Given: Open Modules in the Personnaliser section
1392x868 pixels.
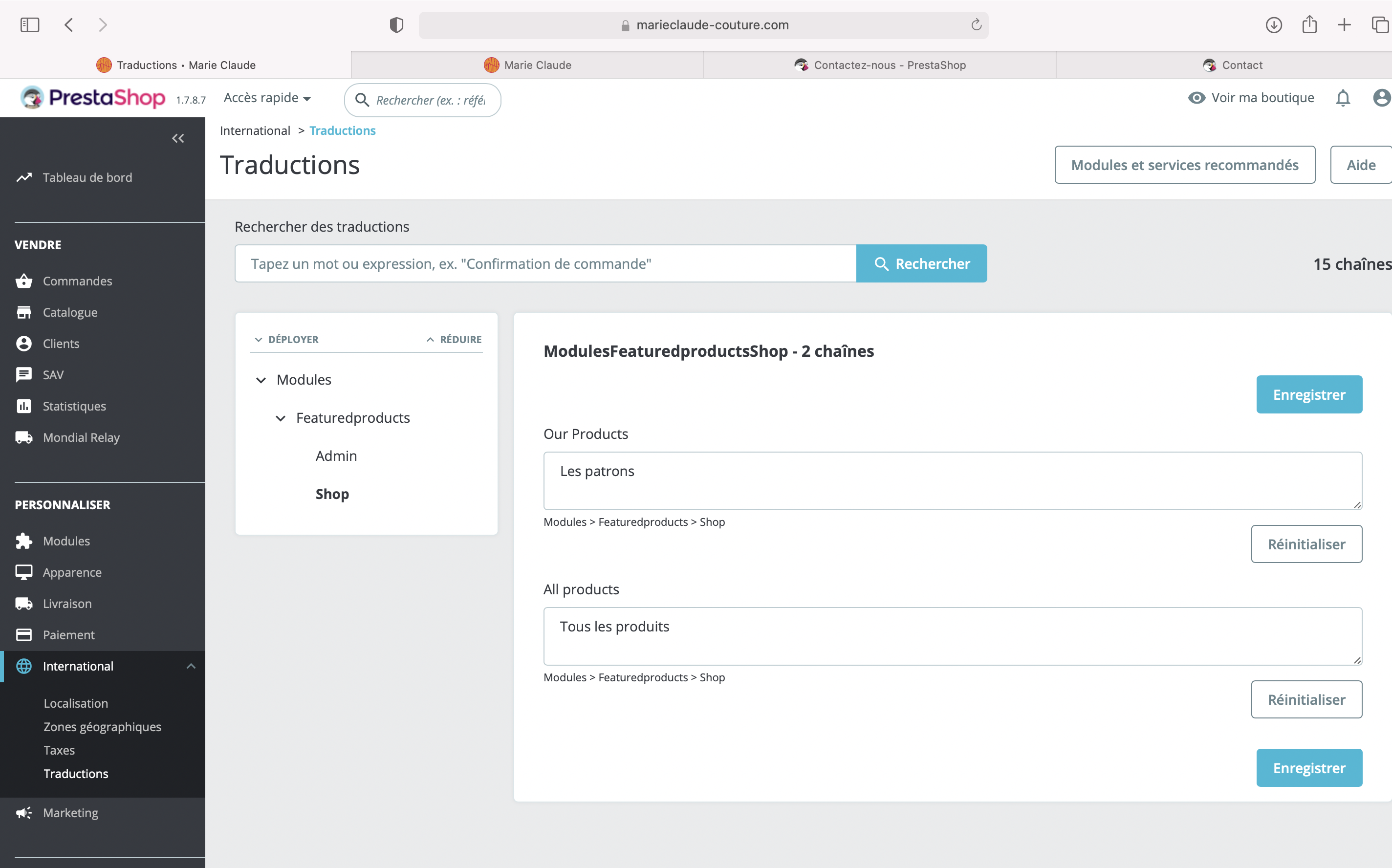Looking at the screenshot, I should tap(66, 541).
